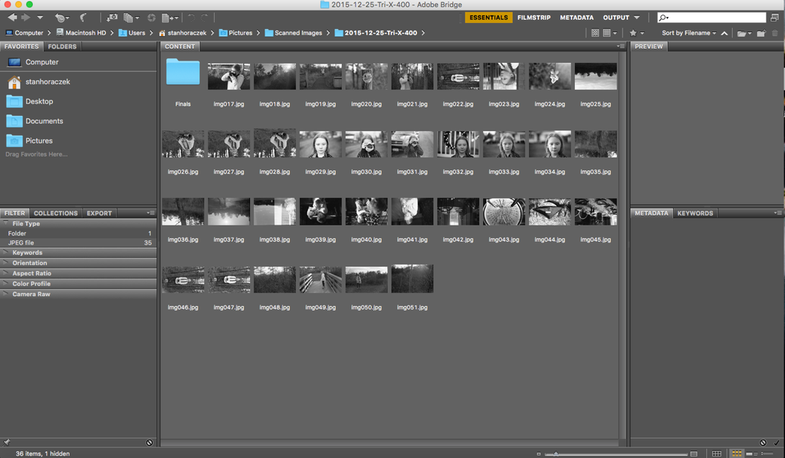This screenshot has height=458, width=785.
Task: Click the Get Photos from Camera icon
Action: 110,18
